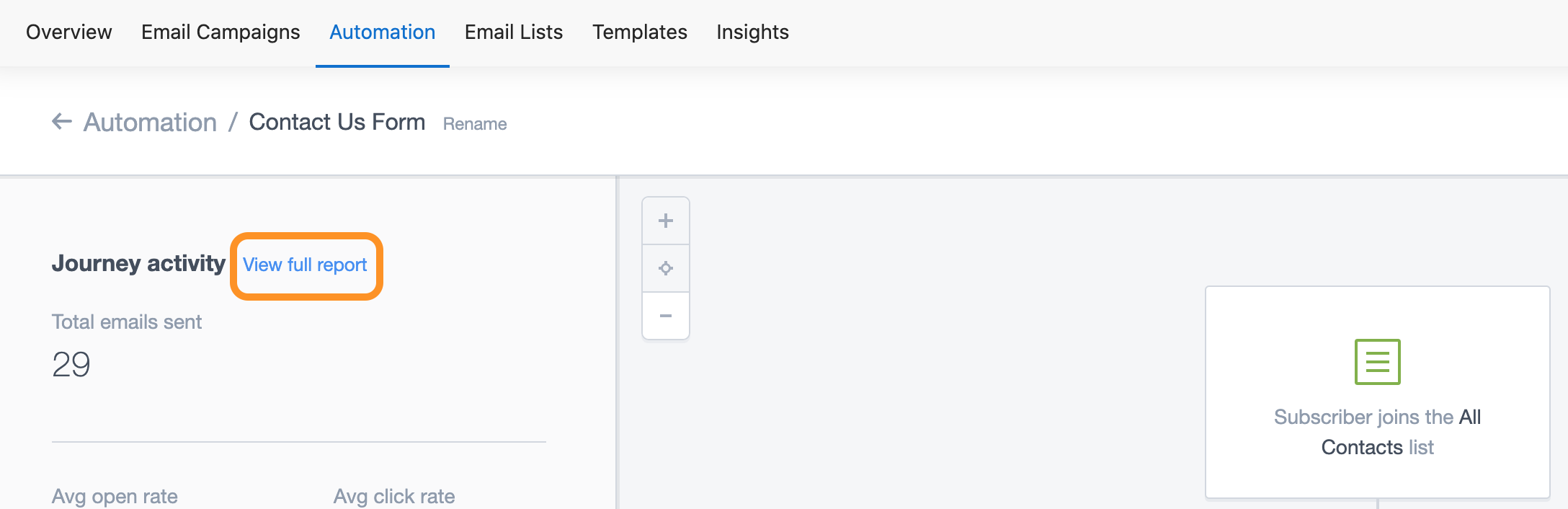Click View full report link
Image resolution: width=1568 pixels, height=509 pixels.
[x=305, y=265]
